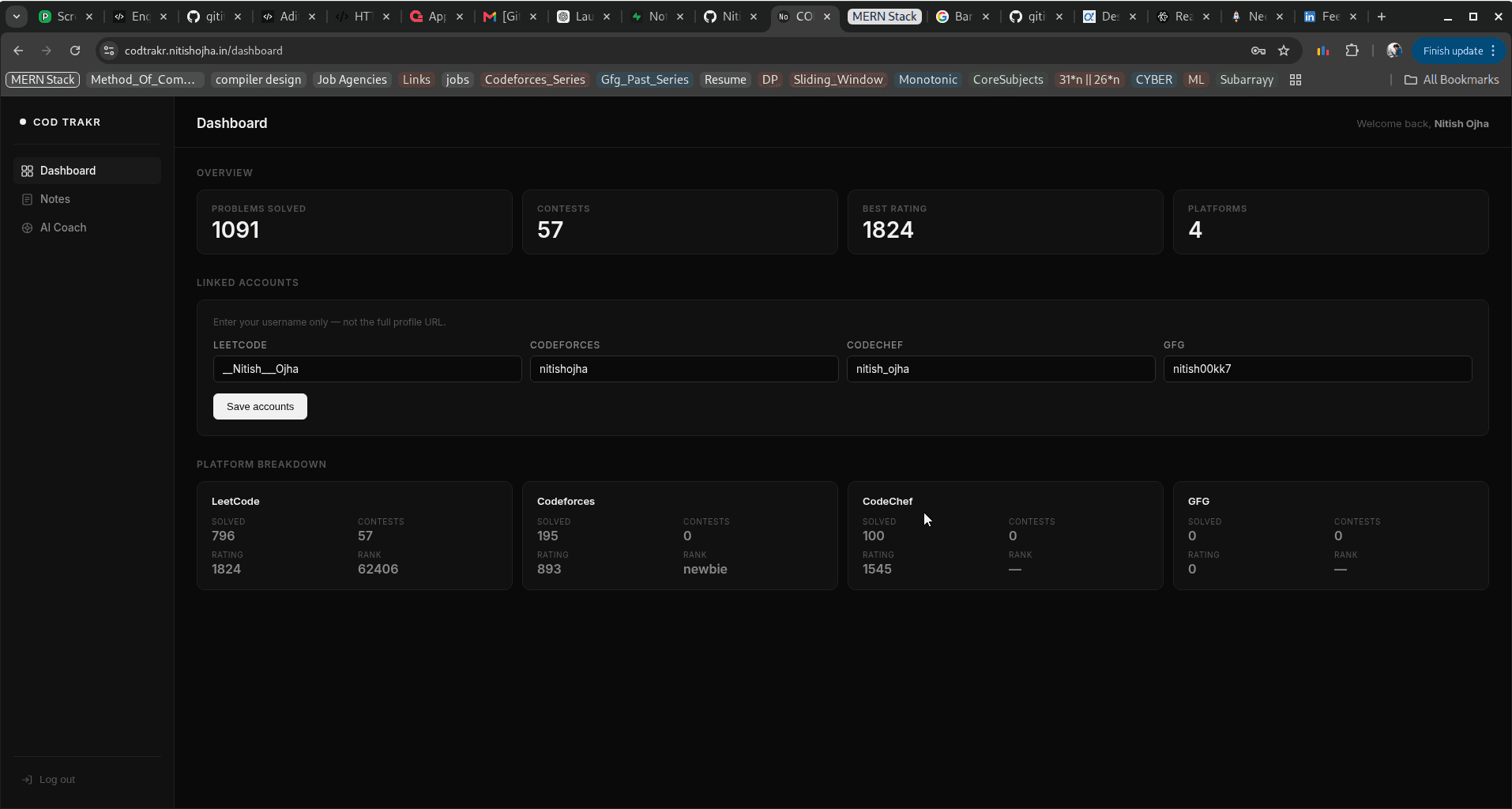Image resolution: width=1512 pixels, height=809 pixels.
Task: Open the MERN Stack bookmark folder
Action: (x=43, y=80)
